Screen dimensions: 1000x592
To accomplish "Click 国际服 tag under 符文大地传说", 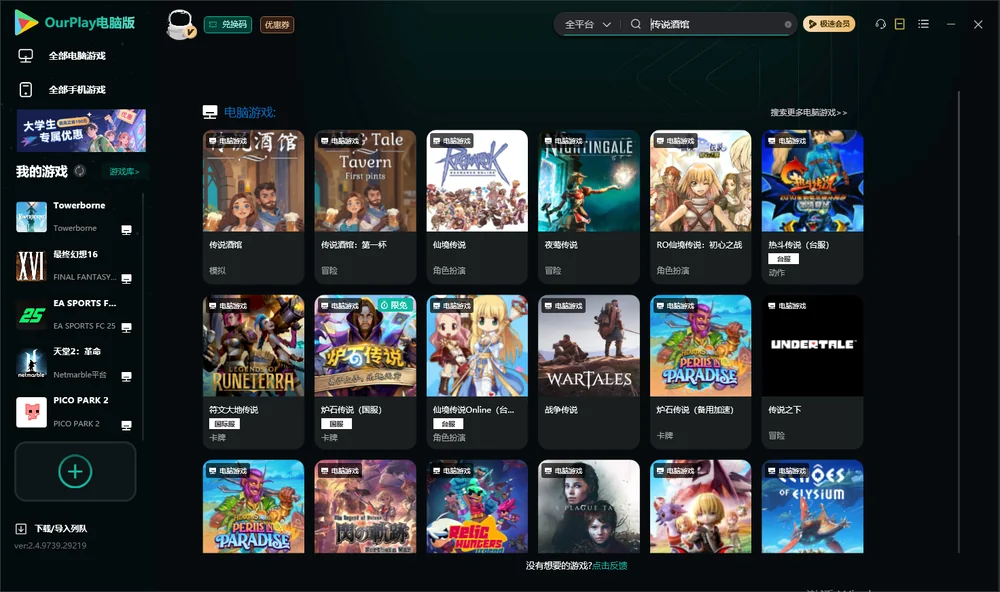I will coord(224,424).
